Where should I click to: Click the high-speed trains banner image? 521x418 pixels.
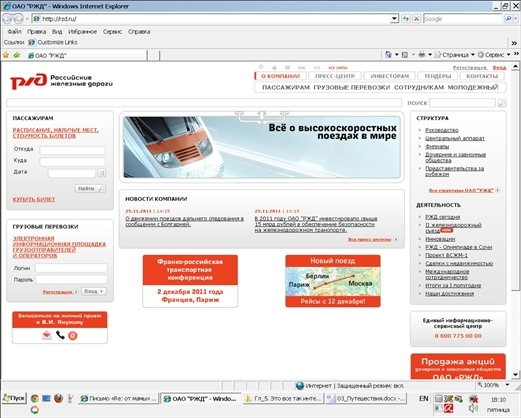tap(262, 147)
